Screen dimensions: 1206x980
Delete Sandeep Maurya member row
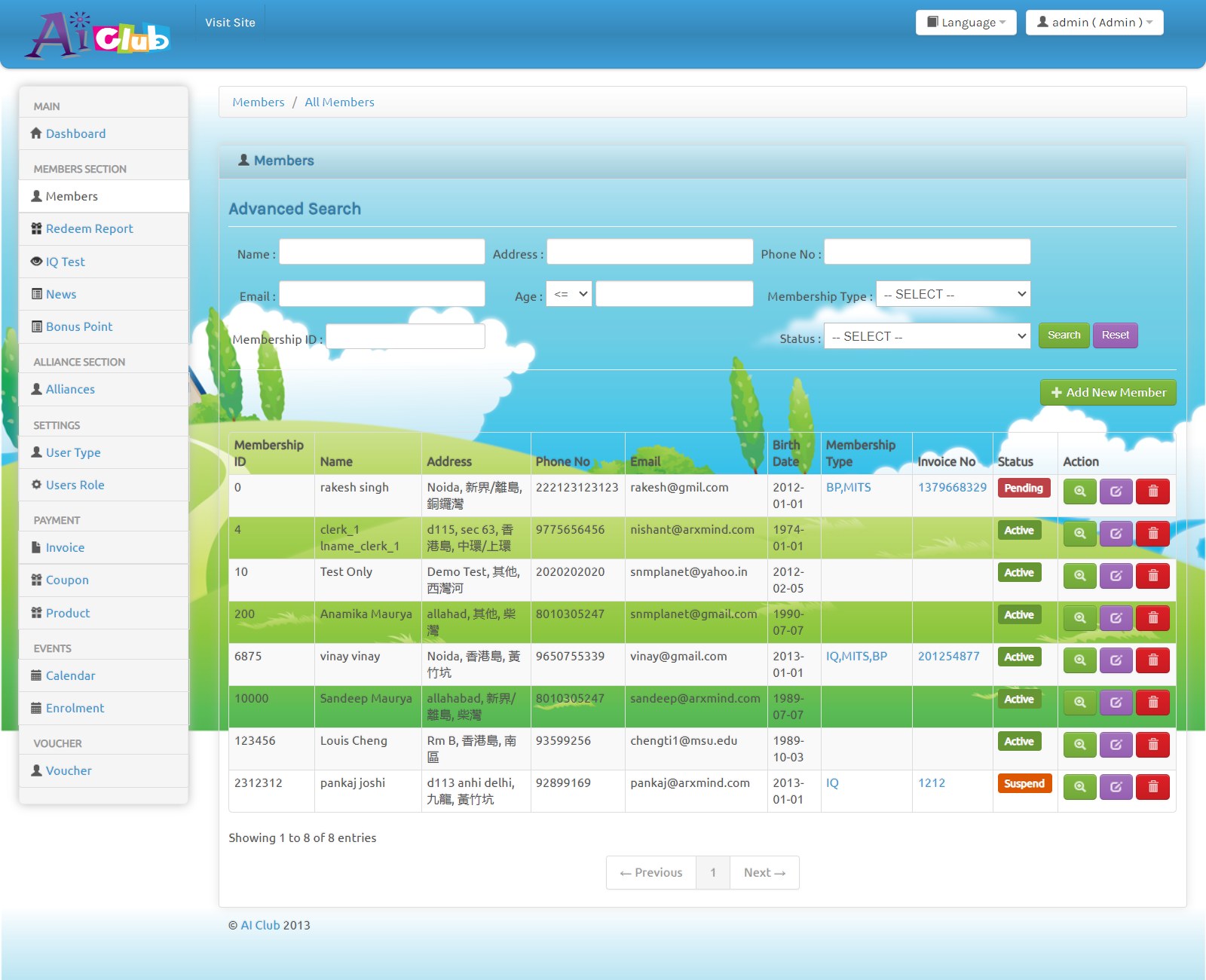[1152, 703]
